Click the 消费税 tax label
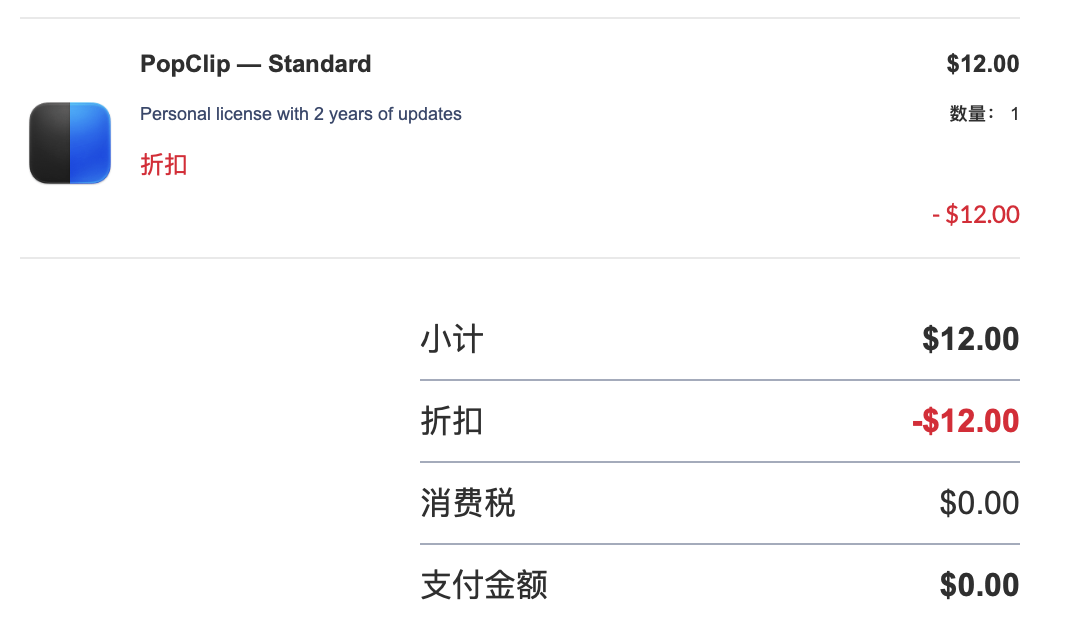This screenshot has height=642, width=1068. pos(468,503)
